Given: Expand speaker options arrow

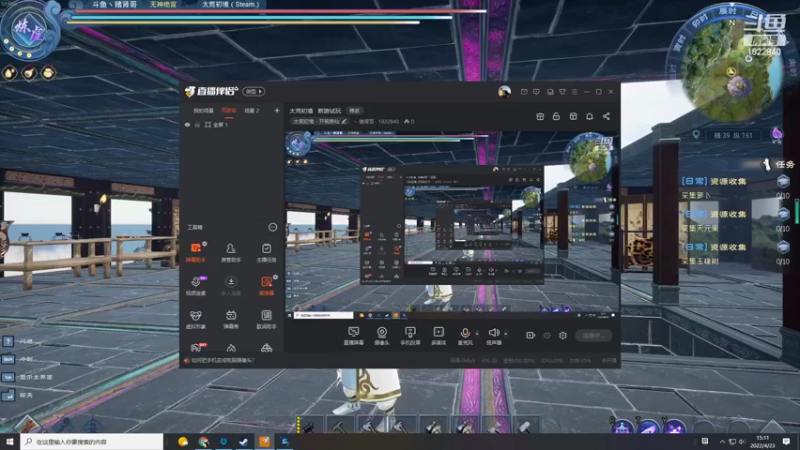Looking at the screenshot, I should click(x=506, y=334).
